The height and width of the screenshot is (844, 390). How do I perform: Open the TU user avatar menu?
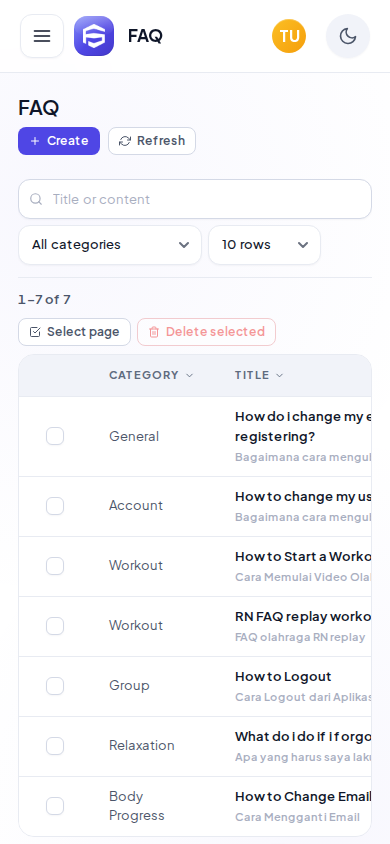point(289,36)
